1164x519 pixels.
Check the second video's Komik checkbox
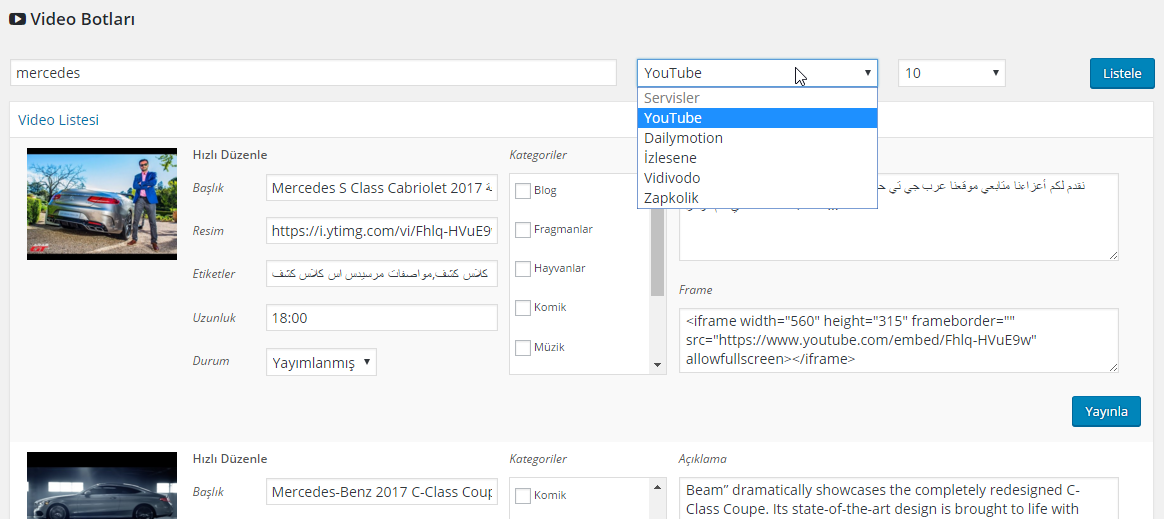click(x=523, y=495)
